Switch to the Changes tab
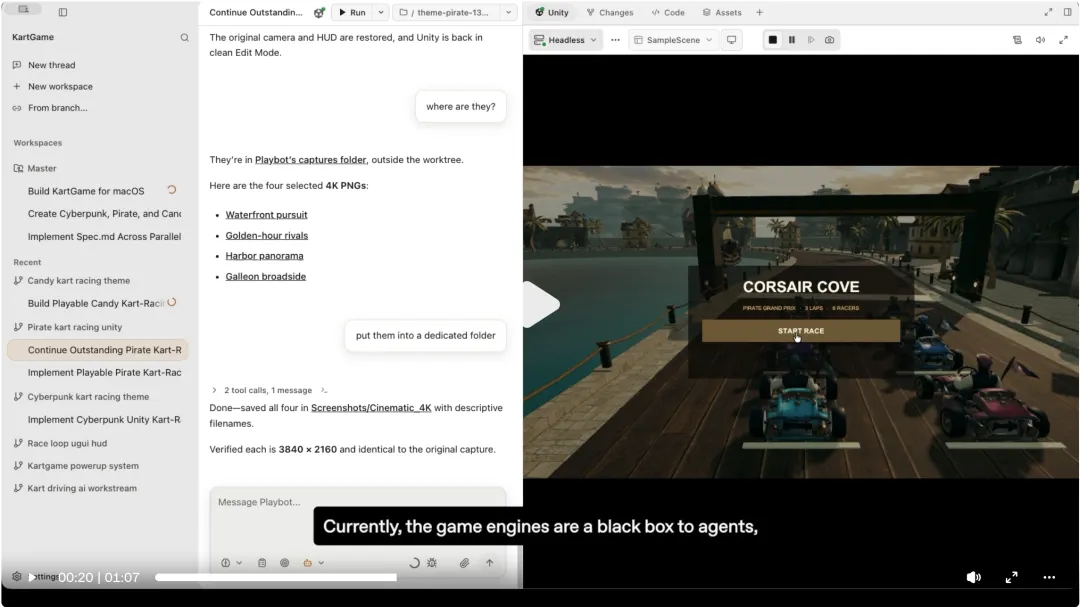This screenshot has height=607, width=1080. coord(610,12)
